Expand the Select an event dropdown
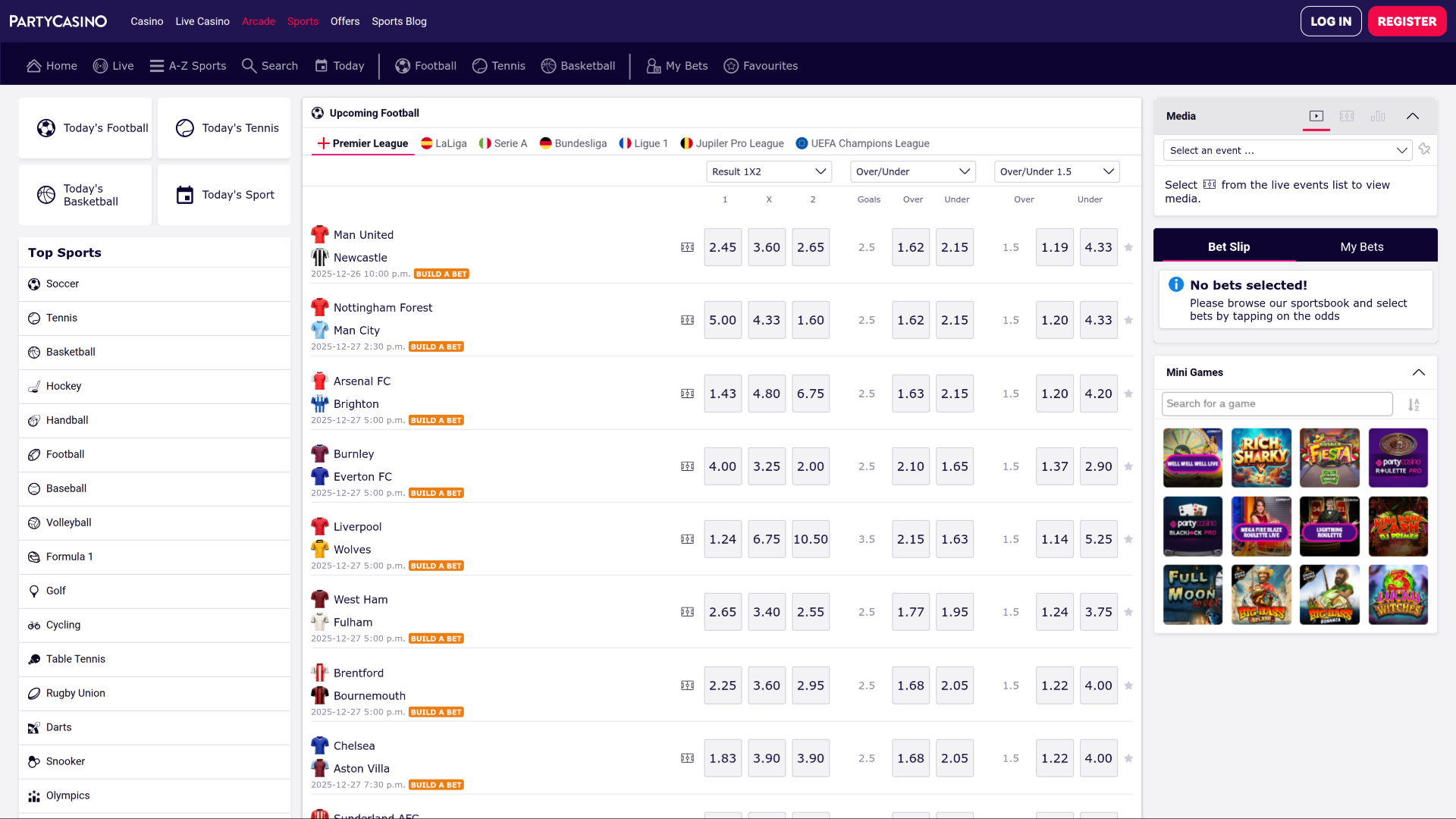This screenshot has height=819, width=1456. click(1287, 150)
